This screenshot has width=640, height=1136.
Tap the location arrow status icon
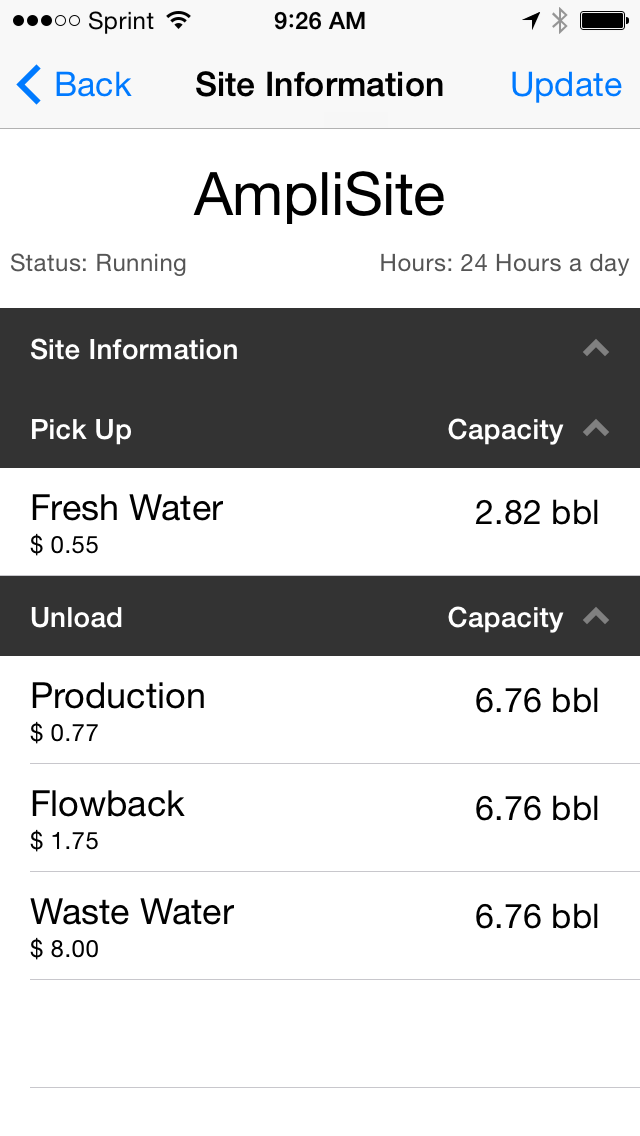click(531, 21)
